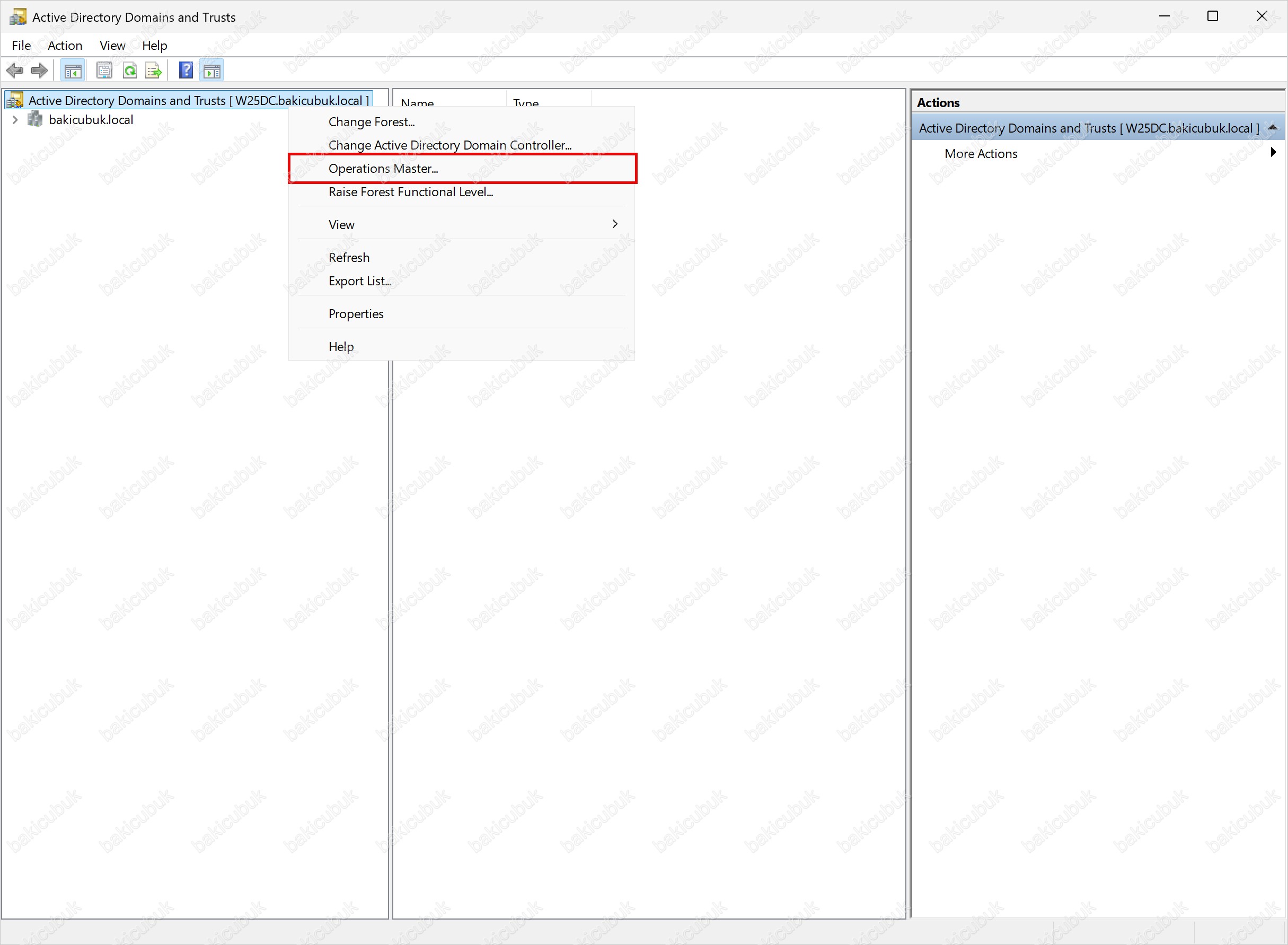
Task: Choose Export List... in context menu
Action: (x=461, y=281)
